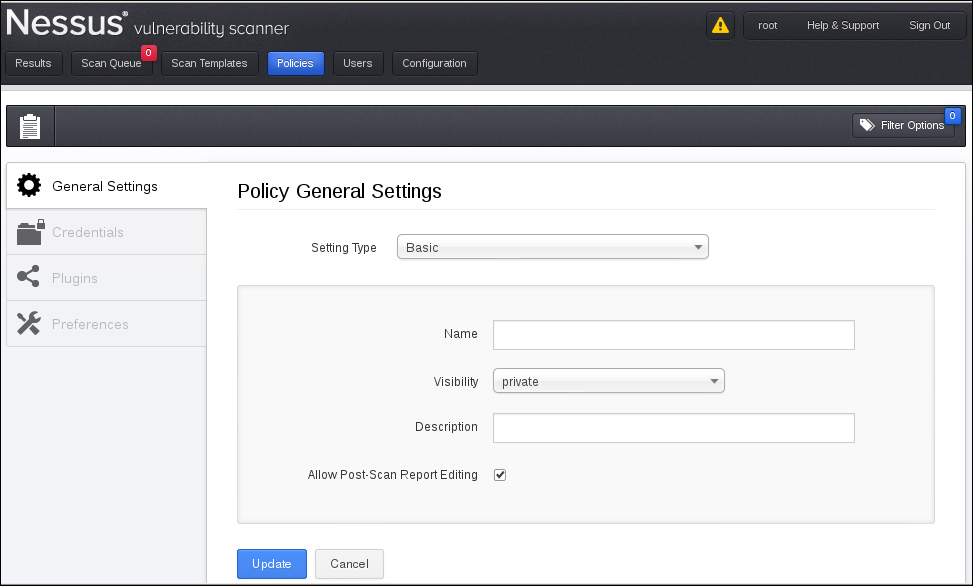This screenshot has width=973, height=586.
Task: Switch to the Scan Templates tab
Action: click(209, 63)
